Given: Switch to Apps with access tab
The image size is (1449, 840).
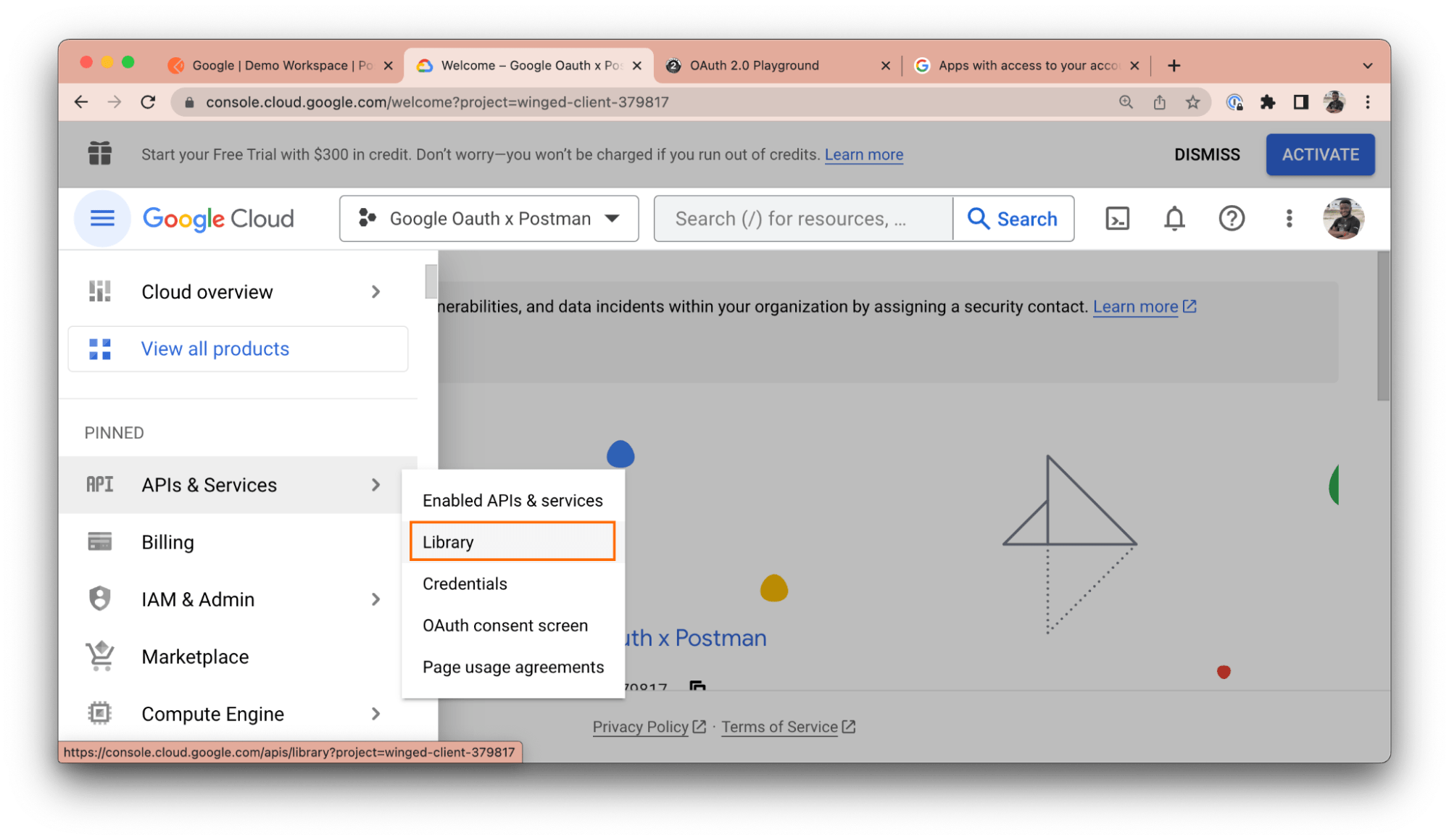Looking at the screenshot, I should 1026,65.
